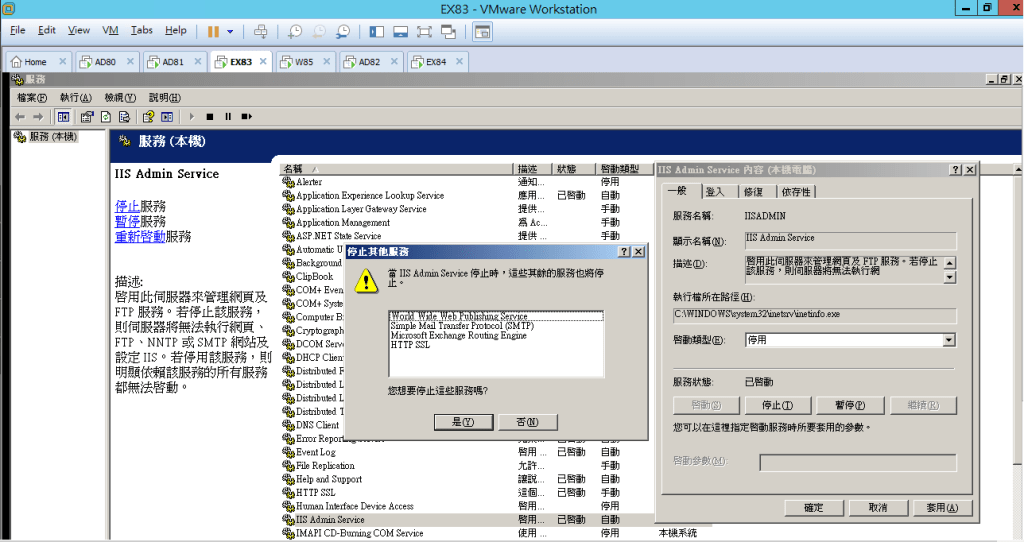Enter full screen mode from VMware toolbar
The width and height of the screenshot is (1024, 542).
point(423,31)
